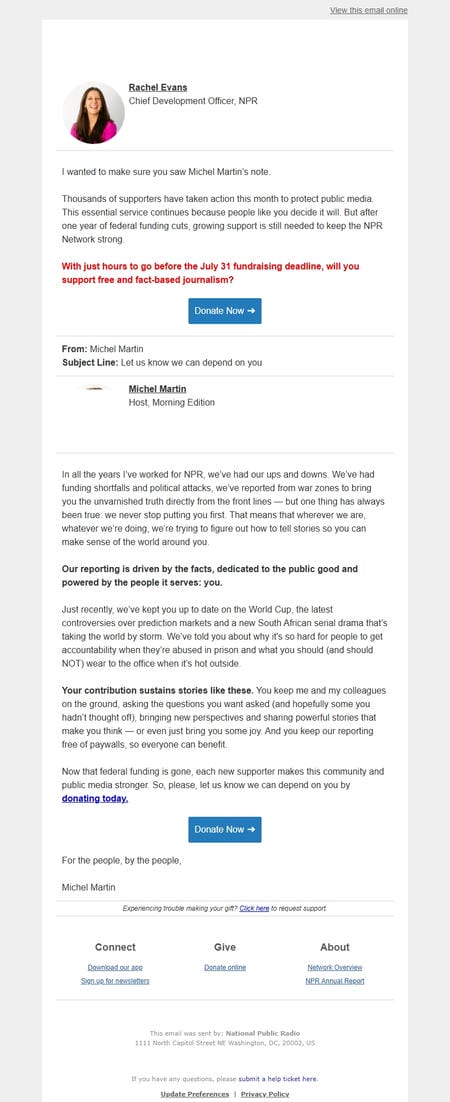
Task: Click the 'About' footer heading
Action: pos(335,947)
